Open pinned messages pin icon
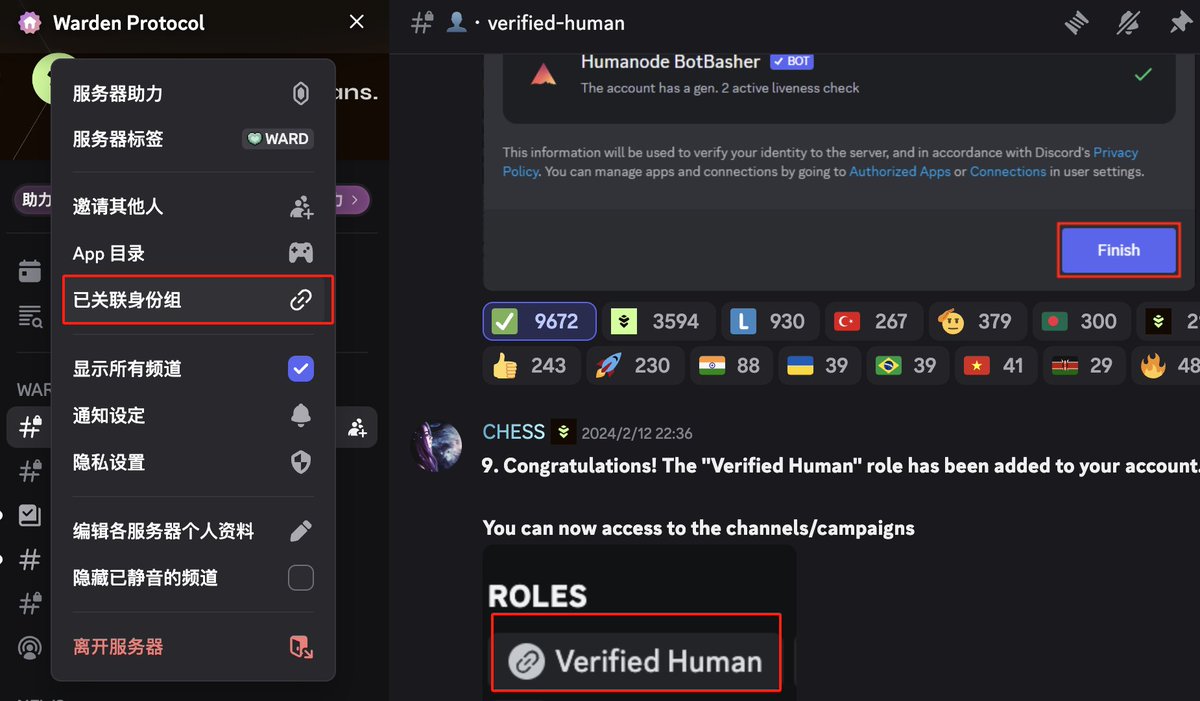This screenshot has height=701, width=1200. coord(1181,23)
